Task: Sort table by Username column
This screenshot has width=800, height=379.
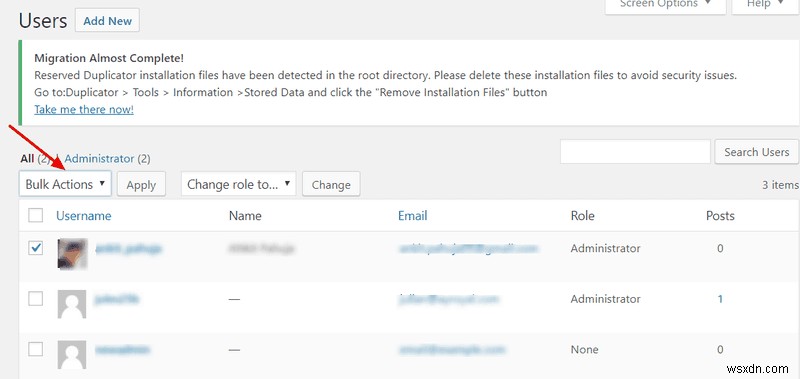Action: (84, 216)
